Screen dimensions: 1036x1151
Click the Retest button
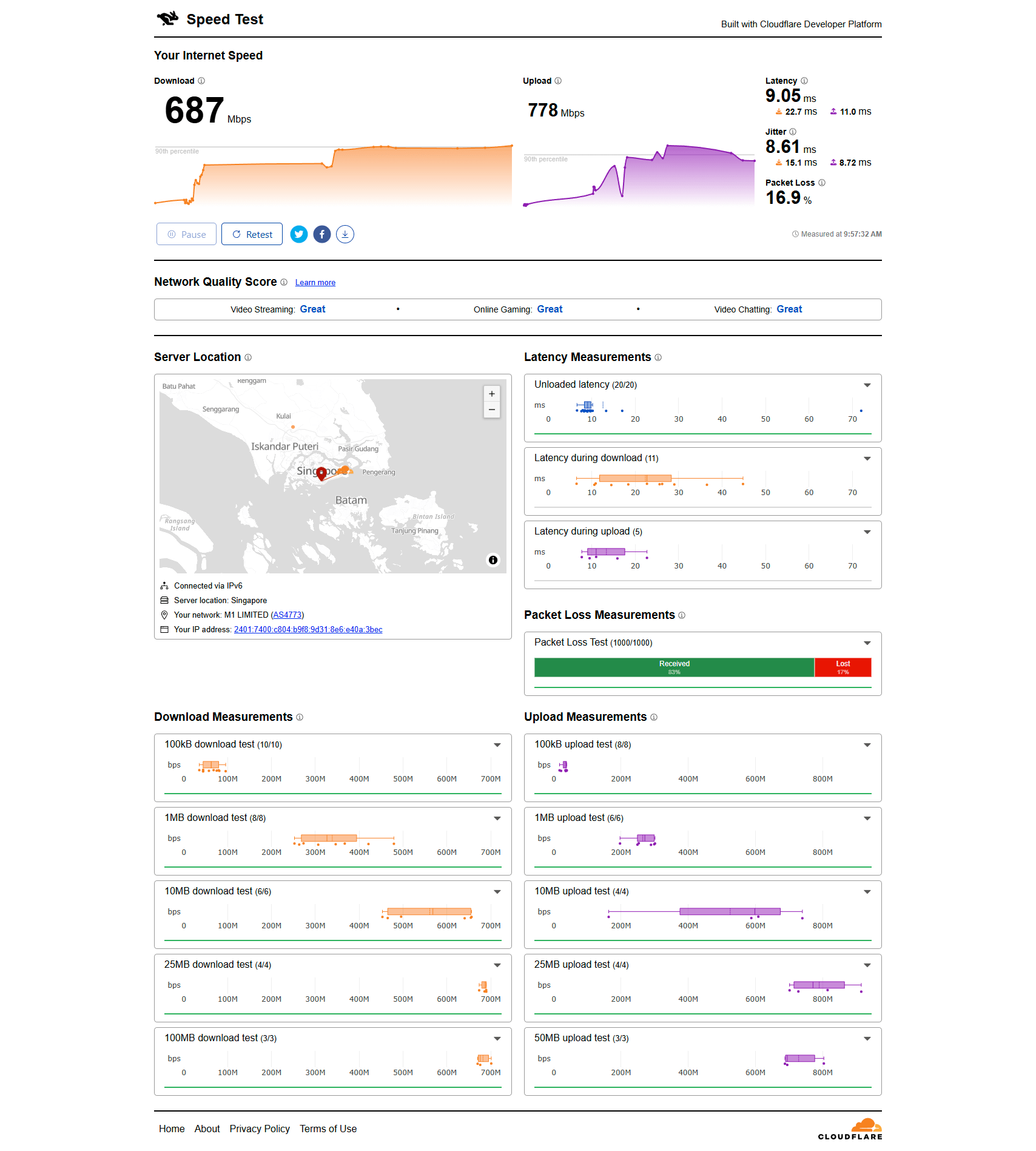tap(252, 234)
